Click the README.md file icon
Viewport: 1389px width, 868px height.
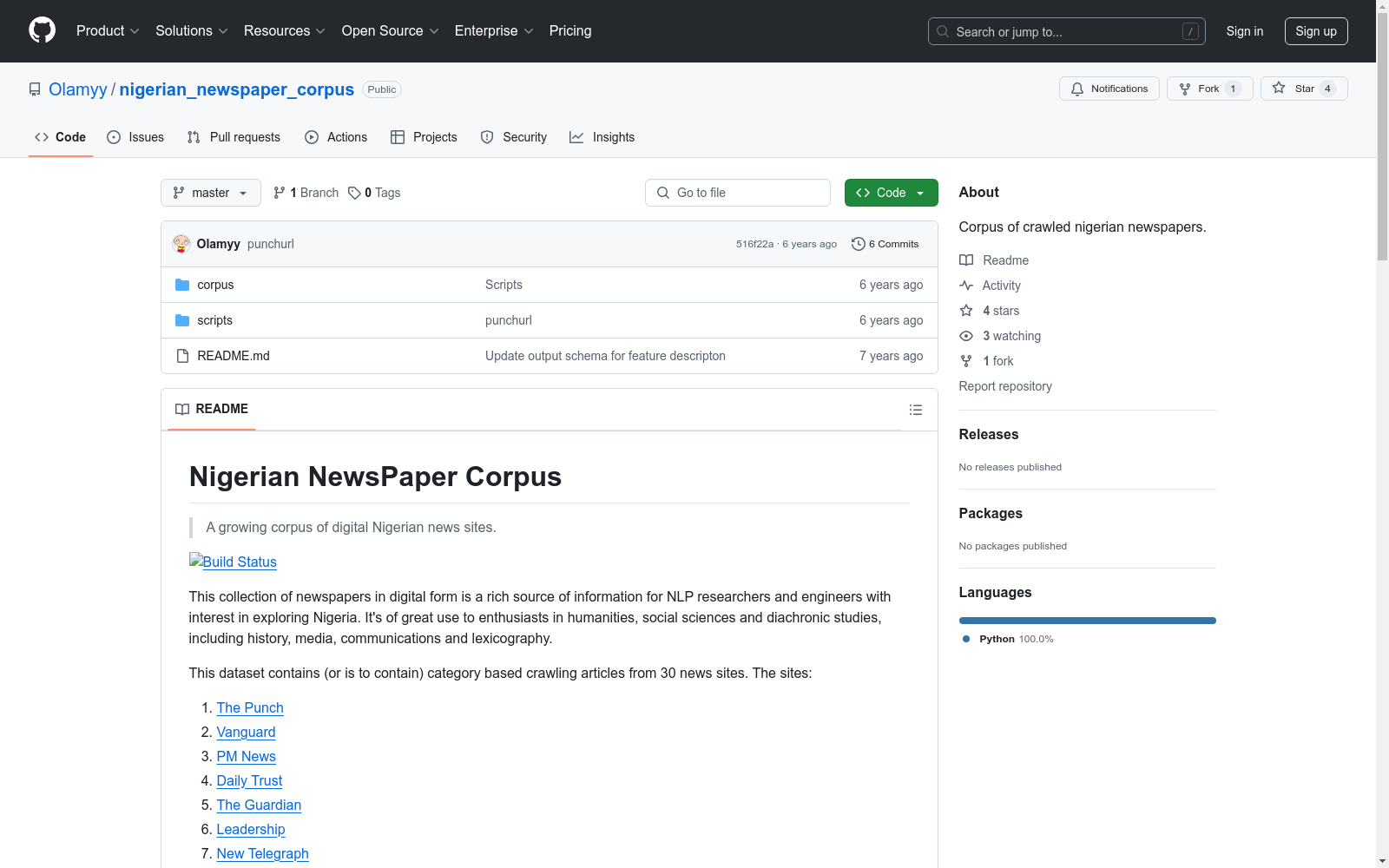(x=182, y=356)
